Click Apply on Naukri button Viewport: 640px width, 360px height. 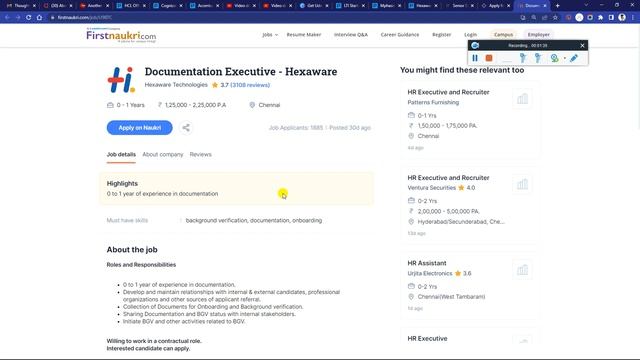point(140,128)
